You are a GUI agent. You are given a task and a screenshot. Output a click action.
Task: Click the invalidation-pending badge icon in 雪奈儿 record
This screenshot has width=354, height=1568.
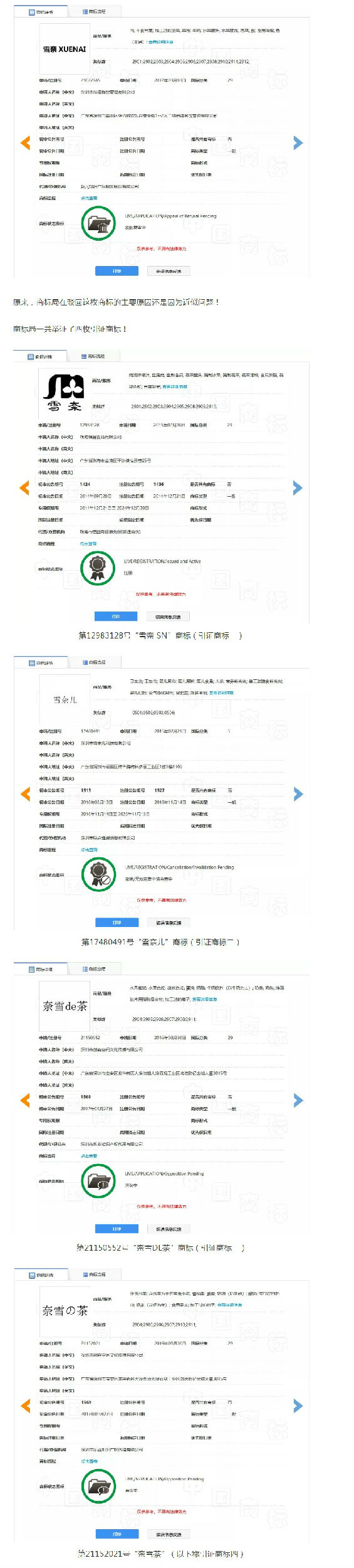click(99, 874)
